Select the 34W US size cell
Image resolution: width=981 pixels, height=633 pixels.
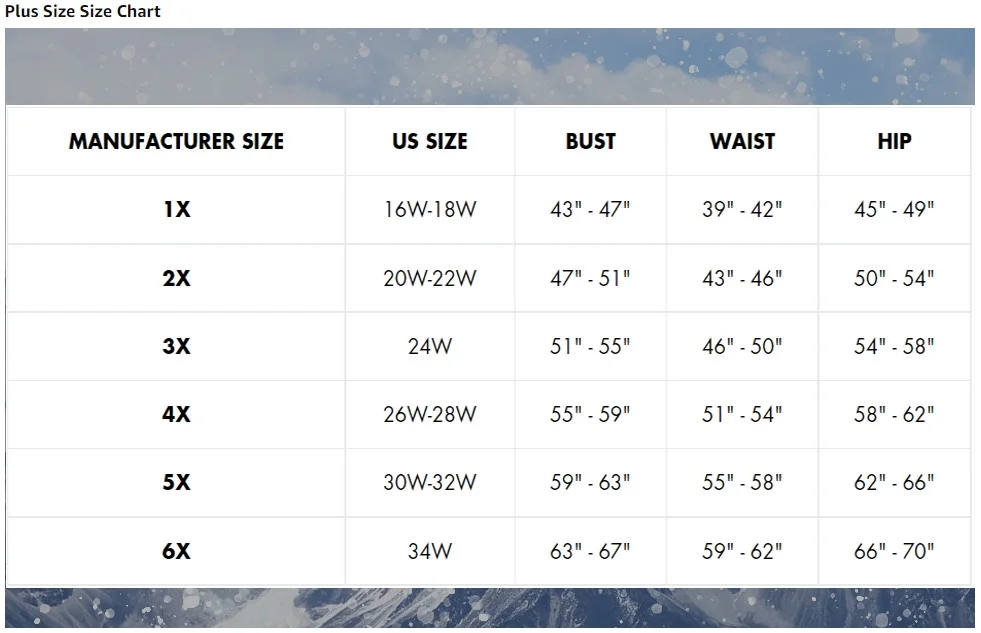pyautogui.click(x=430, y=551)
